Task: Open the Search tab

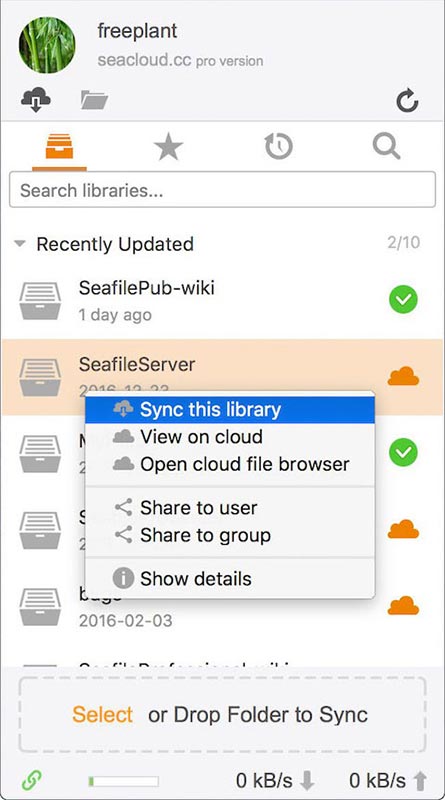Action: [x=386, y=146]
